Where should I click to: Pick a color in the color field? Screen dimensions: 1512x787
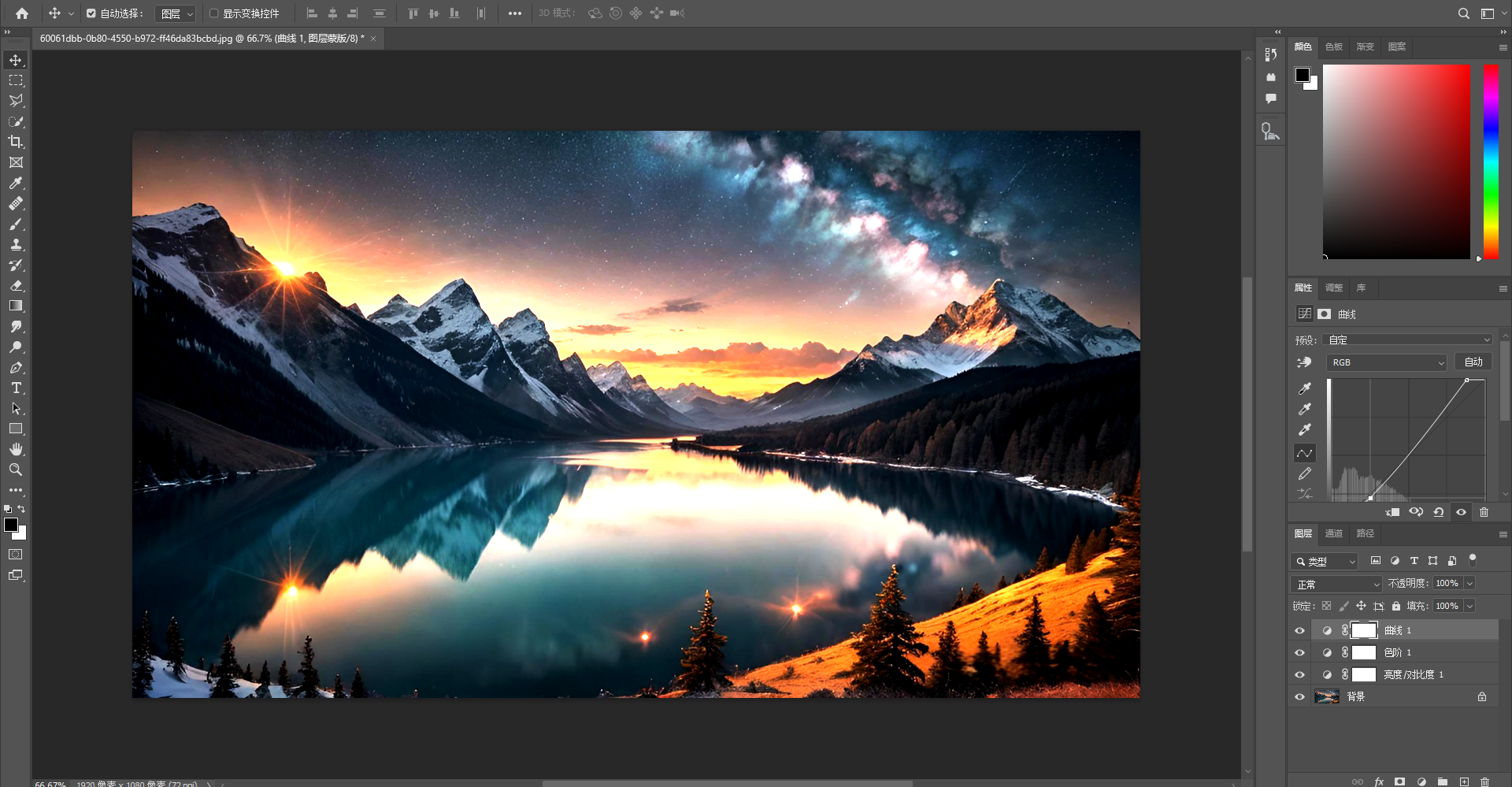(1396, 161)
